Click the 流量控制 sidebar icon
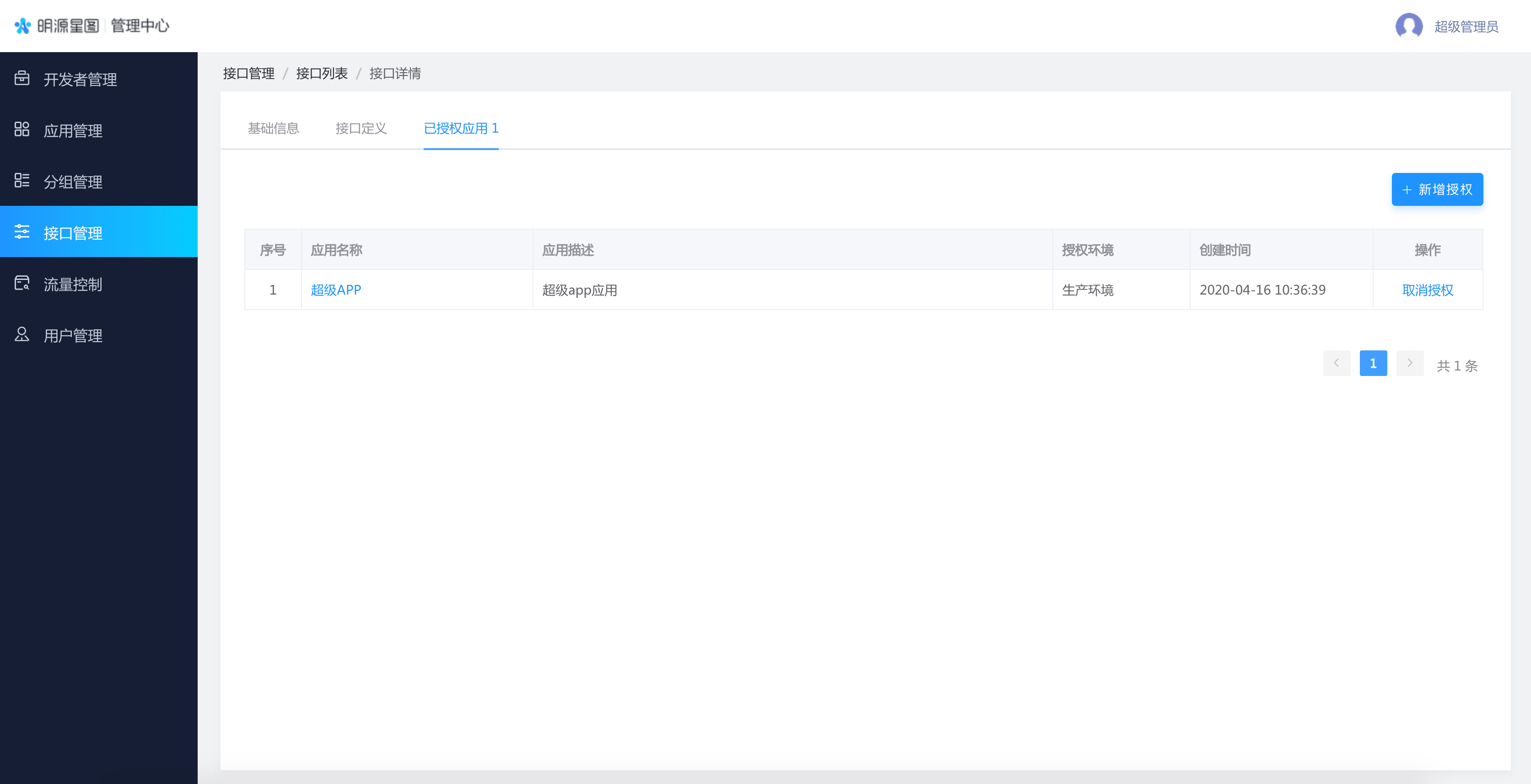Viewport: 1531px width, 784px height. click(x=22, y=283)
